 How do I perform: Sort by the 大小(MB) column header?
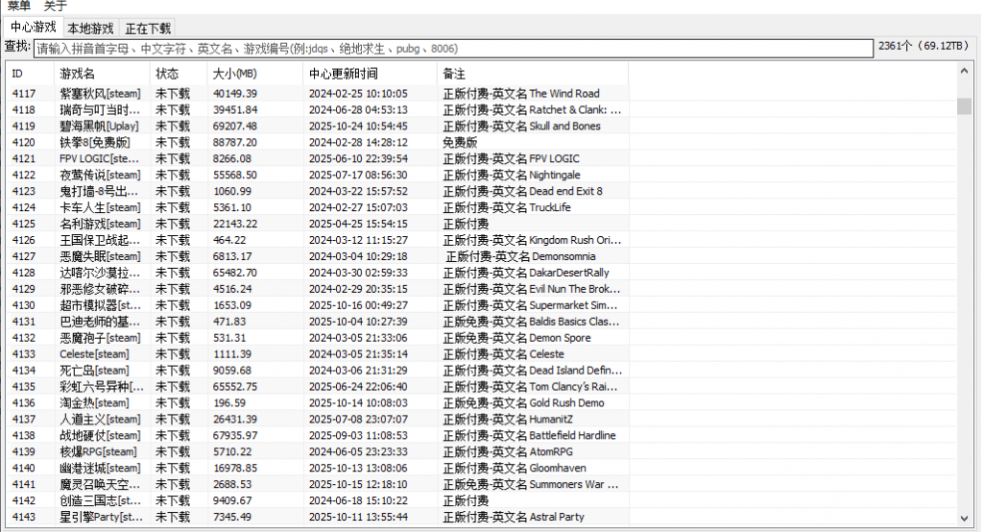click(255, 74)
